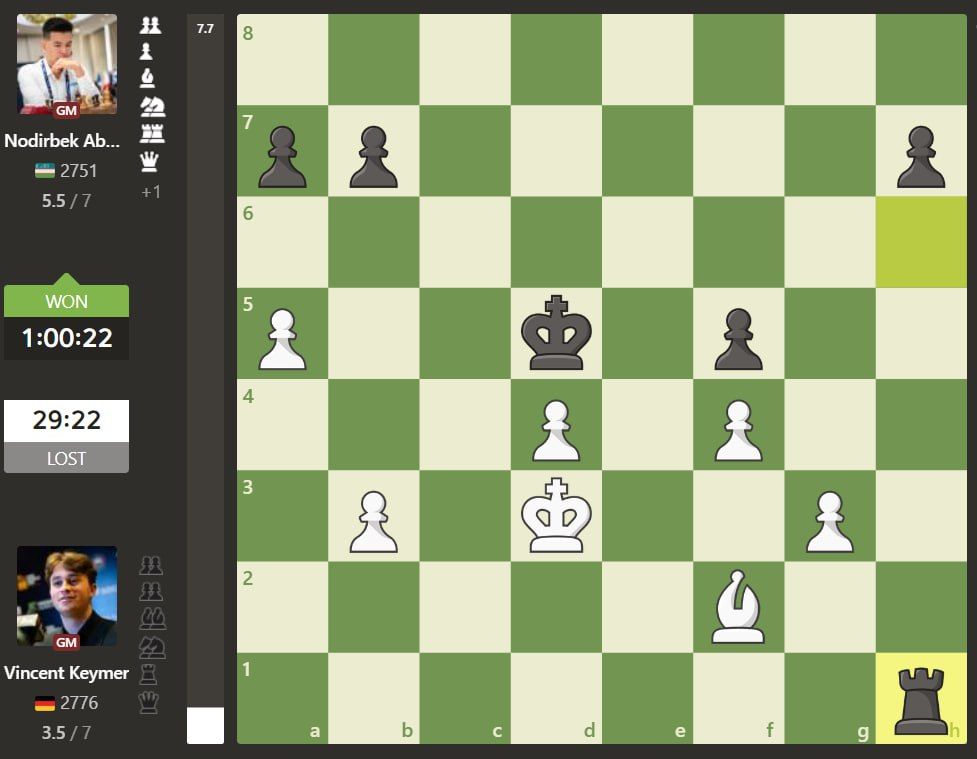977x759 pixels.
Task: Select the black king on d5
Action: click(556, 334)
